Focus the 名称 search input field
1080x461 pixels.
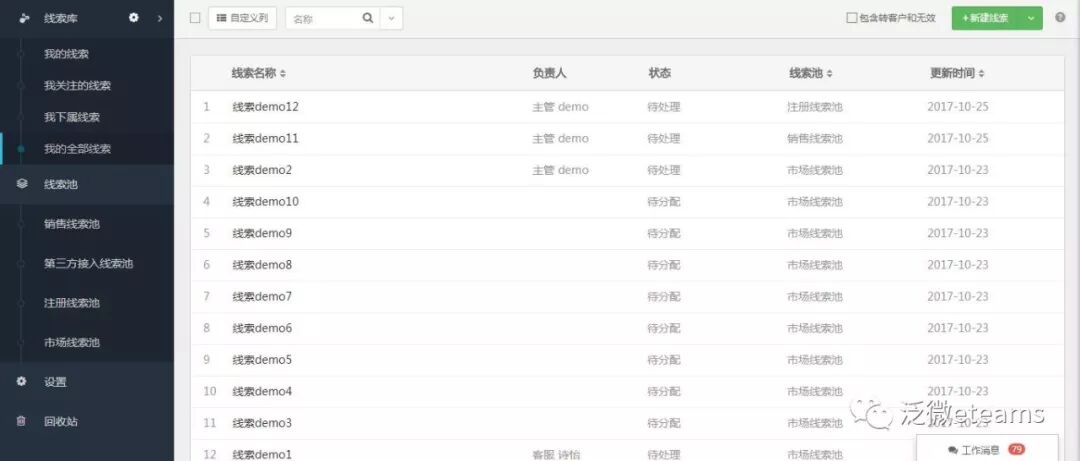[x=322, y=19]
